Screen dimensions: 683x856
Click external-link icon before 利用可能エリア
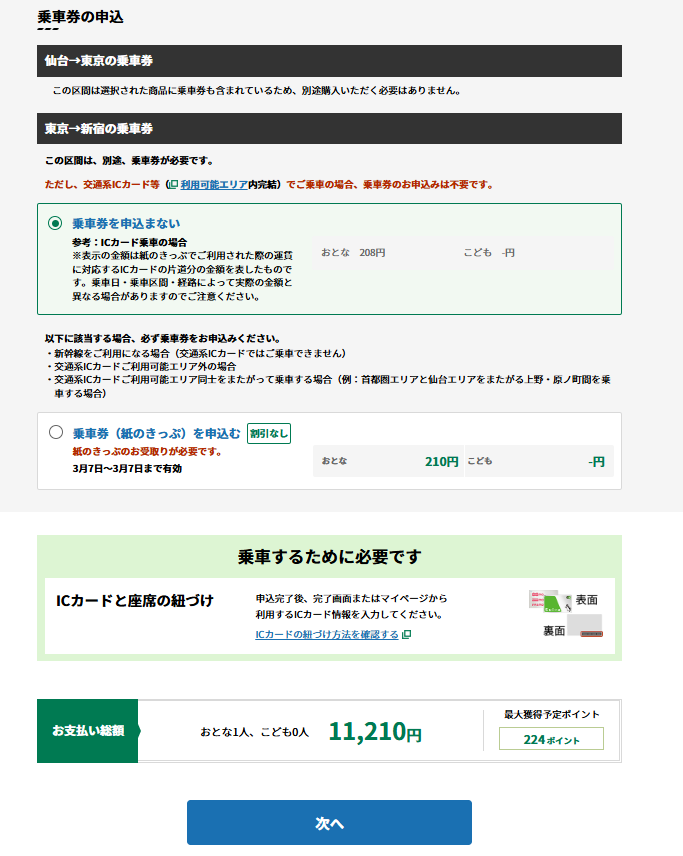pos(174,185)
